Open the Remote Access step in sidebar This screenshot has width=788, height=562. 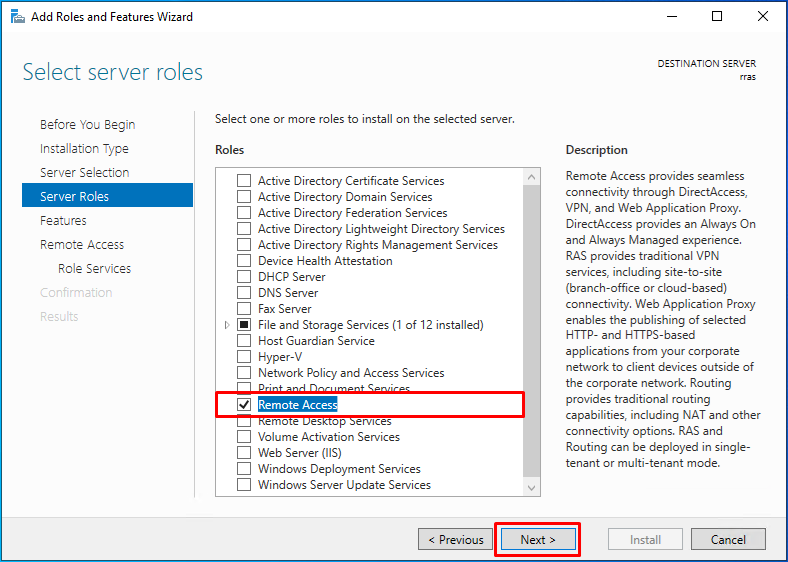(x=82, y=245)
